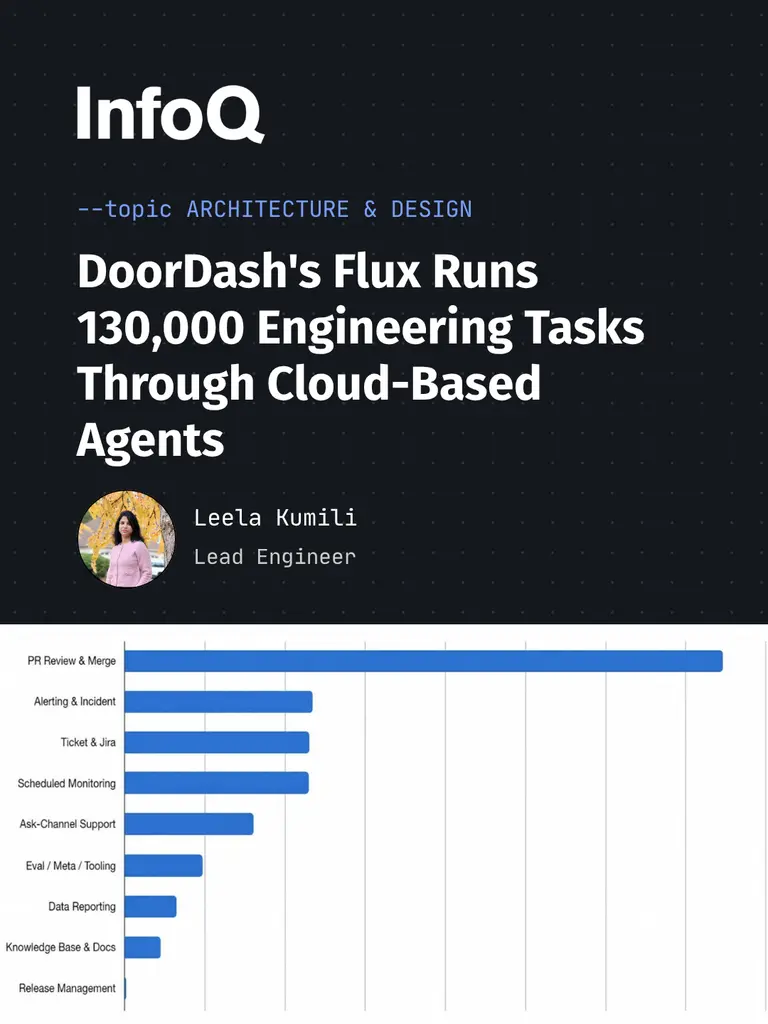Select the Lead Engineer title text
Image resolution: width=768 pixels, height=1024 pixels.
[x=274, y=557]
